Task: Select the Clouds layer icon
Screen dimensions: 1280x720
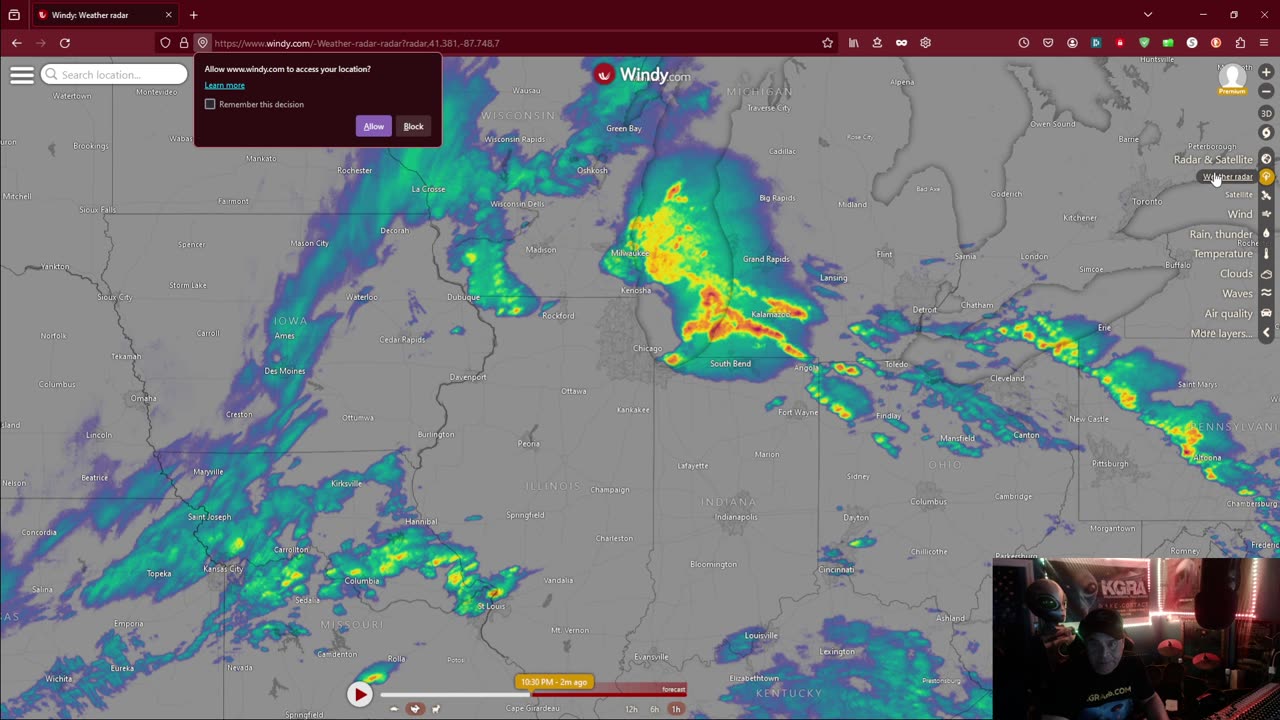Action: point(1266,274)
